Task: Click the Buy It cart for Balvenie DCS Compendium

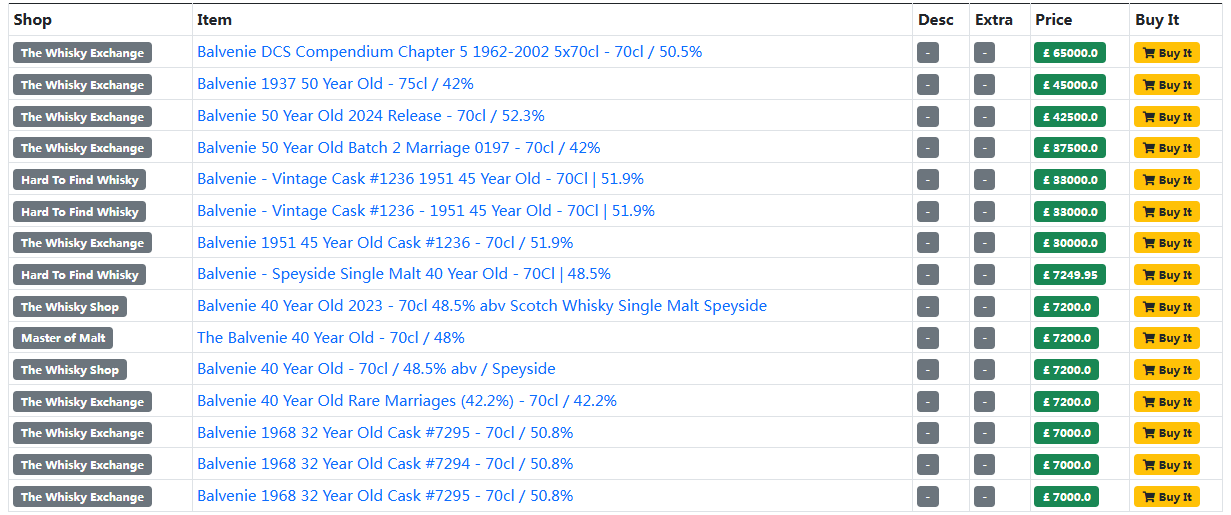Action: point(1166,53)
